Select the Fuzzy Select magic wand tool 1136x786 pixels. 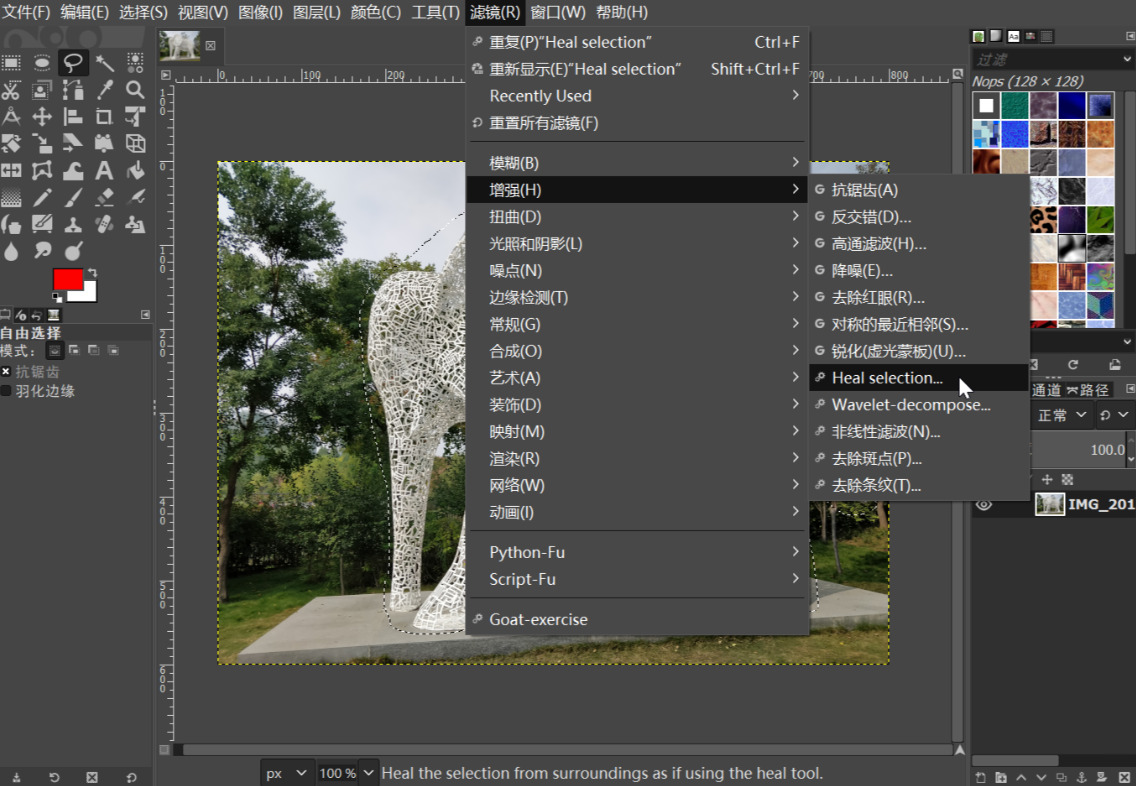click(x=104, y=63)
